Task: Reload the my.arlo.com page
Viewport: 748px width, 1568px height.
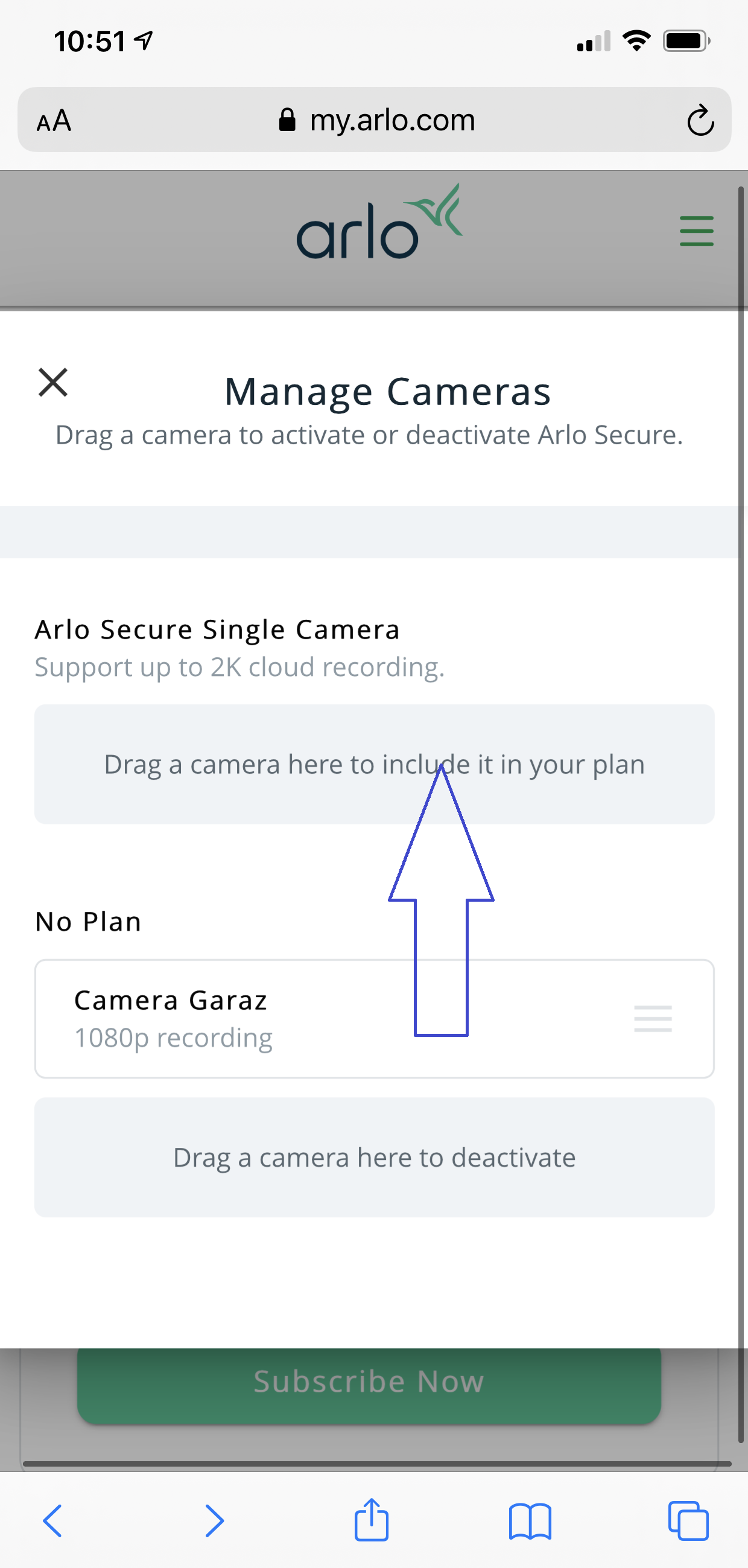Action: (700, 120)
